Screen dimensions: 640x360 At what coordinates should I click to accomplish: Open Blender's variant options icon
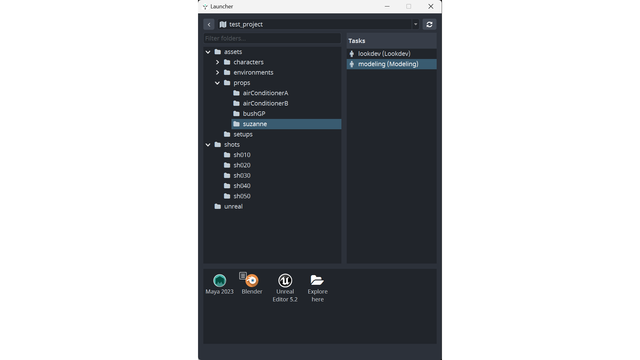tap(243, 276)
